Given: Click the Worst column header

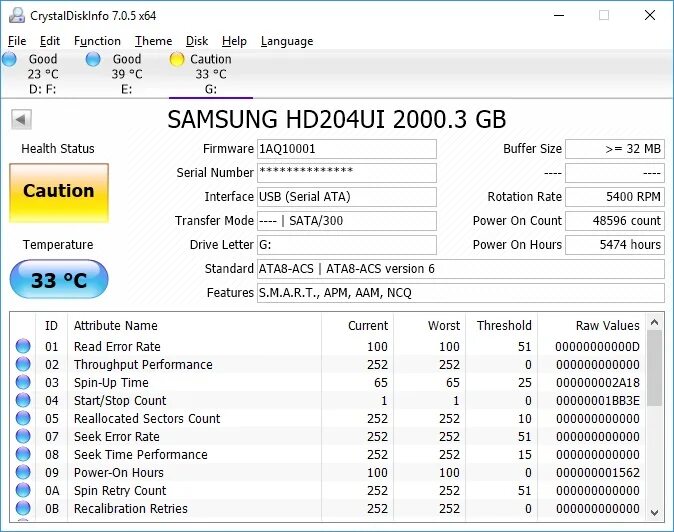Looking at the screenshot, I should [x=429, y=326].
